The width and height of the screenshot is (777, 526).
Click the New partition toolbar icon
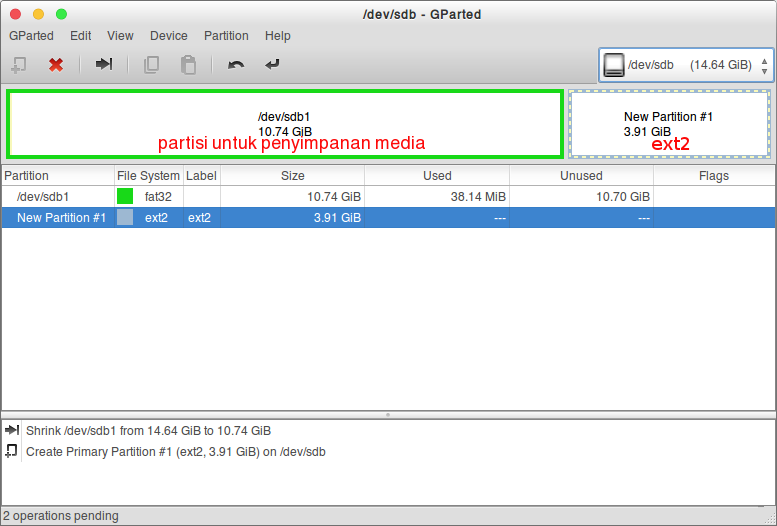click(x=19, y=65)
